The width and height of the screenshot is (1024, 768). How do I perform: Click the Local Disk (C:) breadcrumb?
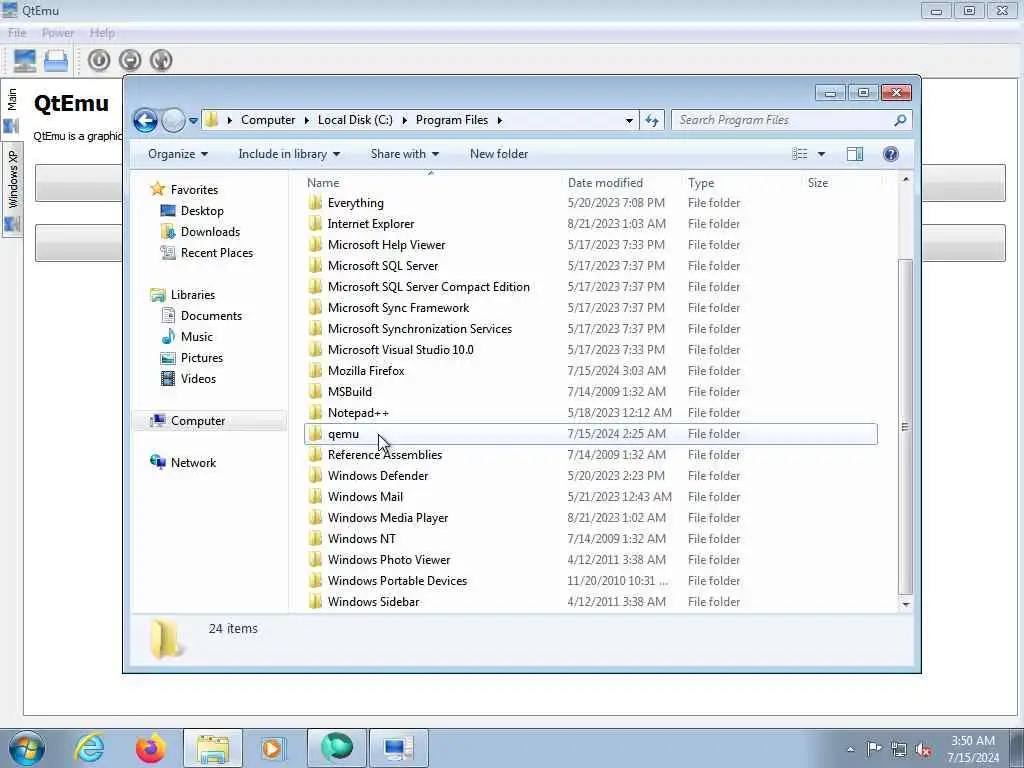click(355, 120)
